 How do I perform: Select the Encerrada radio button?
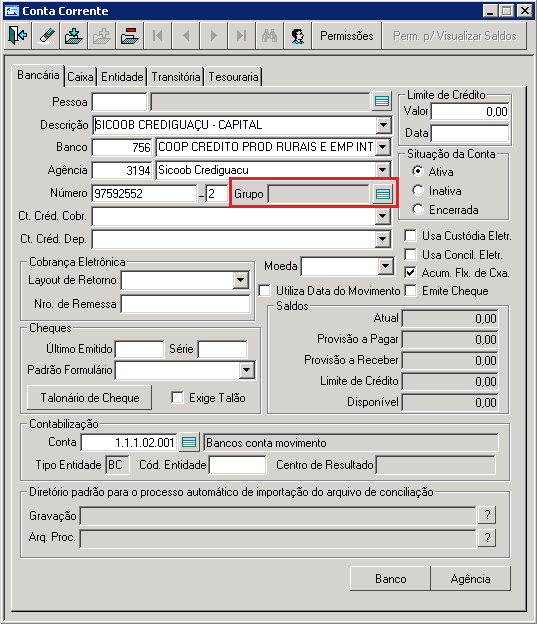418,209
